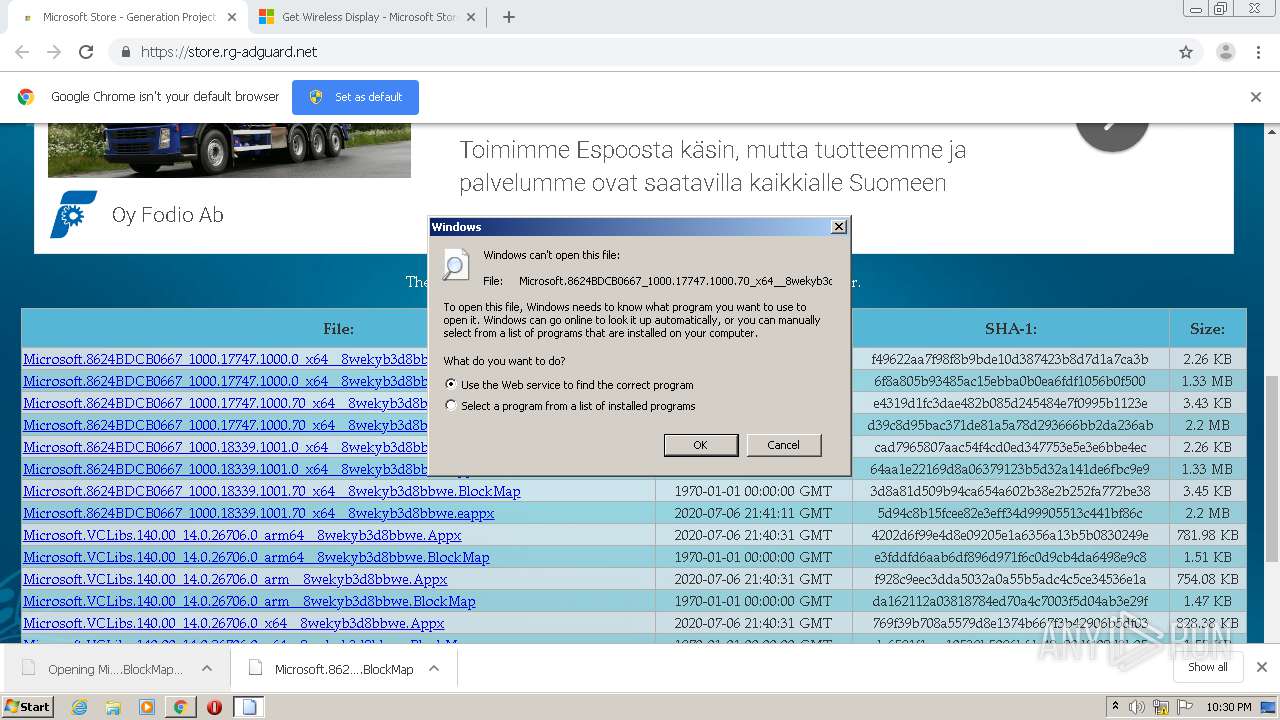Go forward with the browser forward arrow

[x=54, y=52]
